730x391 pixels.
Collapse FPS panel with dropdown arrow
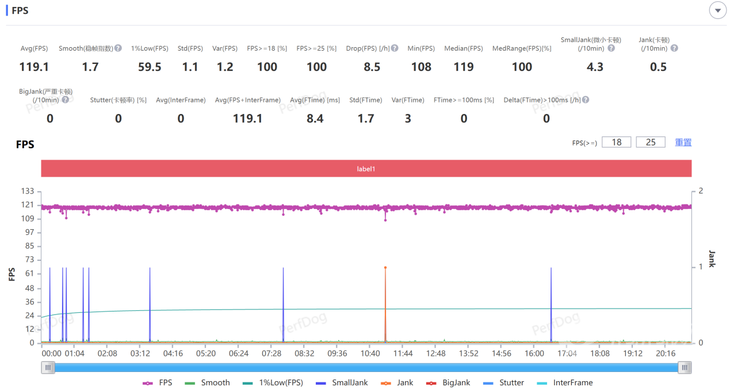717,10
